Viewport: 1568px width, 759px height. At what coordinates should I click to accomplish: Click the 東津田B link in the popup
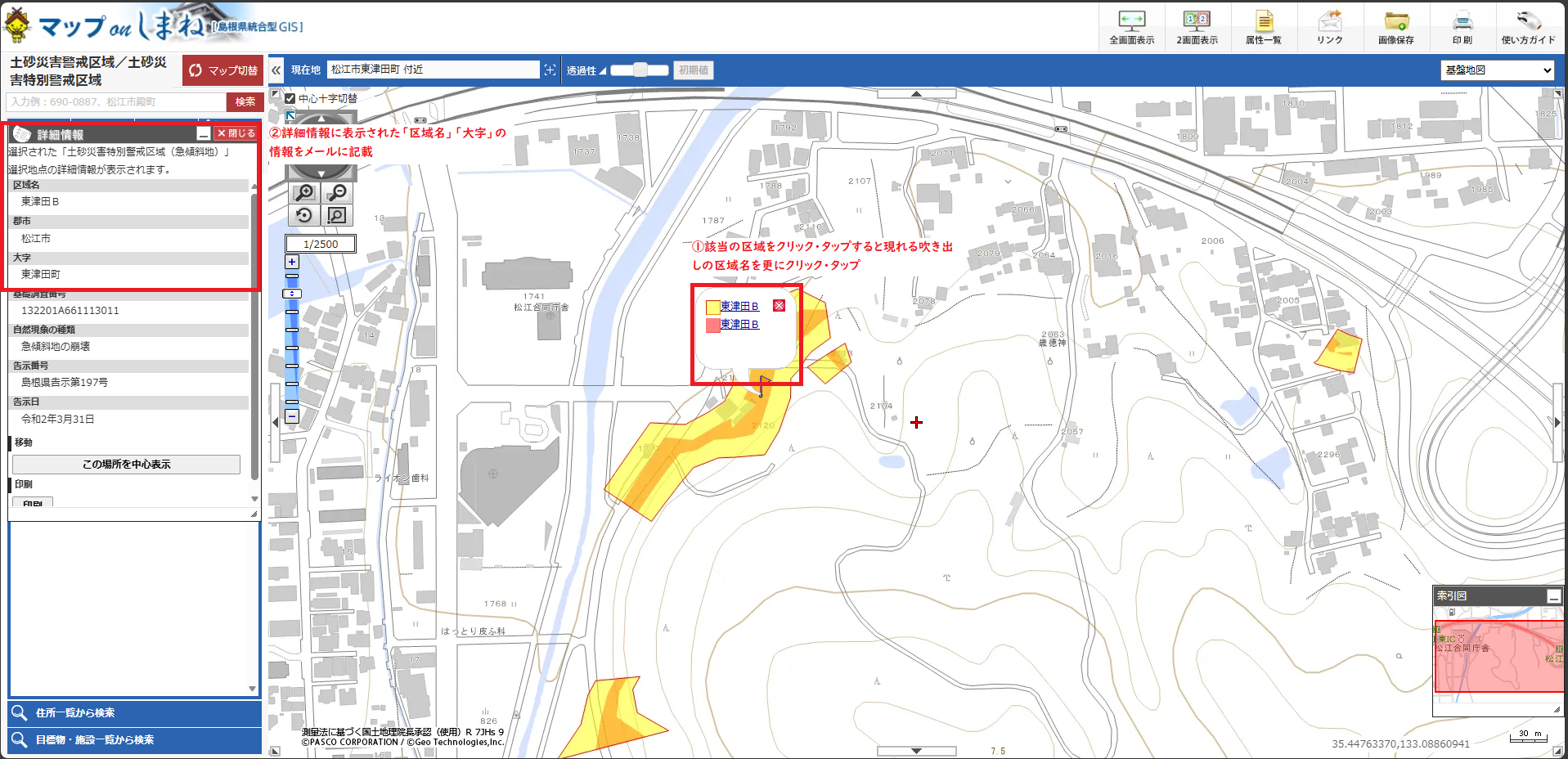[738, 306]
